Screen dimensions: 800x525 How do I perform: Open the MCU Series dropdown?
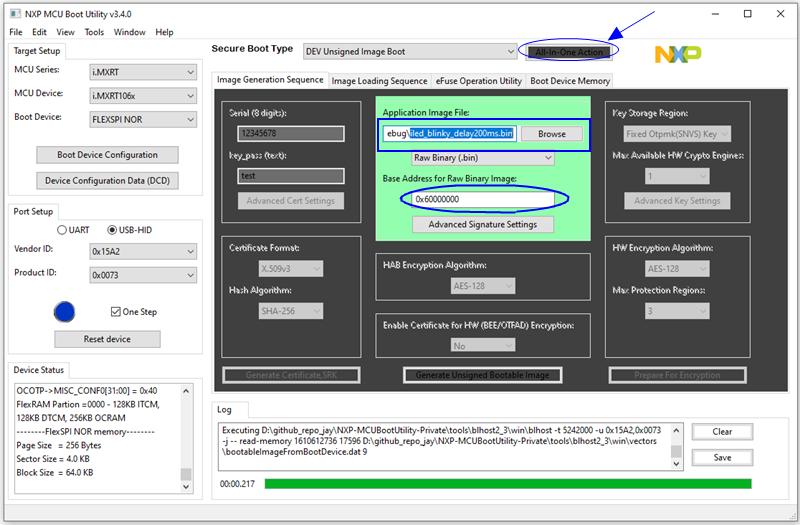[x=143, y=72]
